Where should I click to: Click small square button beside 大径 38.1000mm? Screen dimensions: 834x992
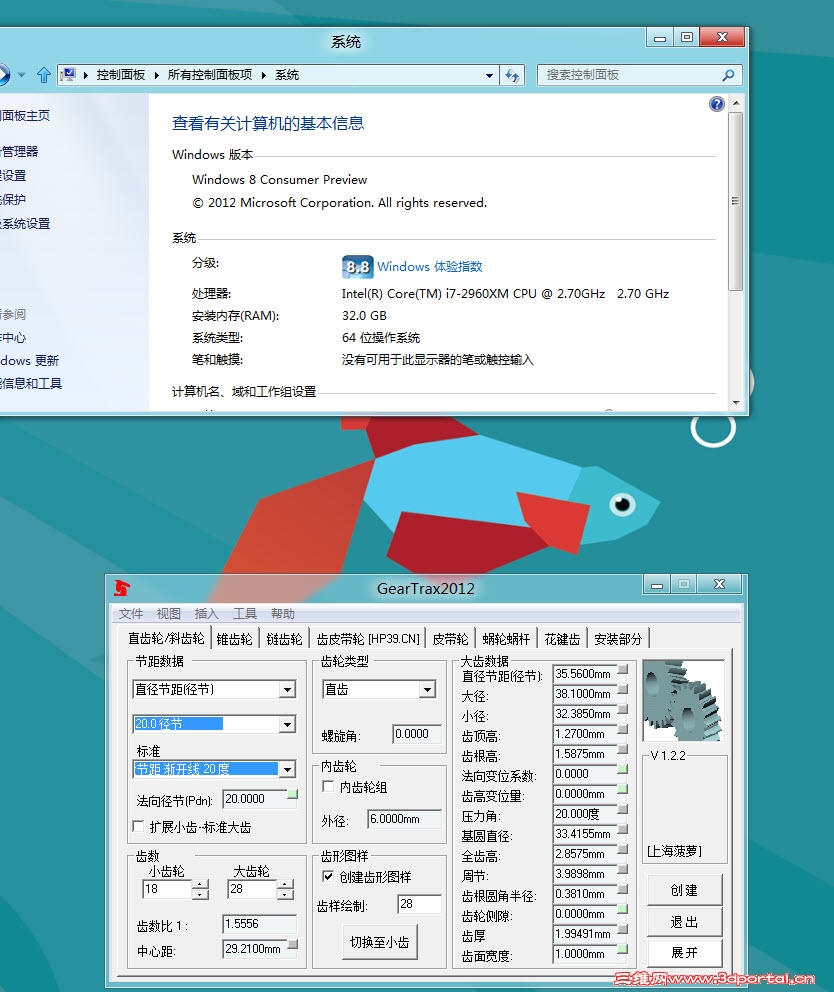tap(623, 690)
